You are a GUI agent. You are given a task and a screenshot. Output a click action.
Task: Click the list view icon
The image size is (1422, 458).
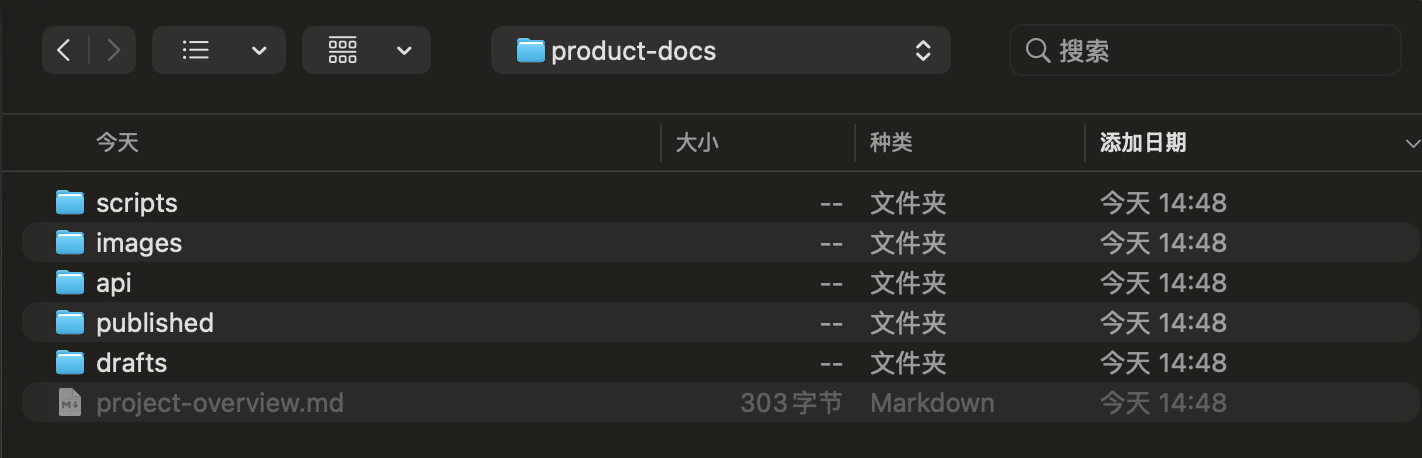(x=196, y=50)
